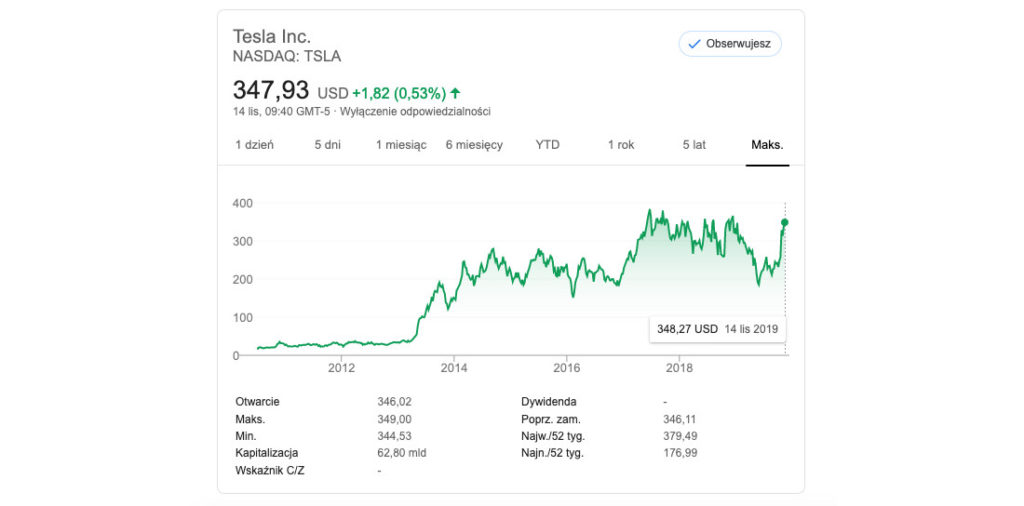Click the Poprz. zam. value 346,11
The height and width of the screenshot is (506, 1024).
pos(680,419)
